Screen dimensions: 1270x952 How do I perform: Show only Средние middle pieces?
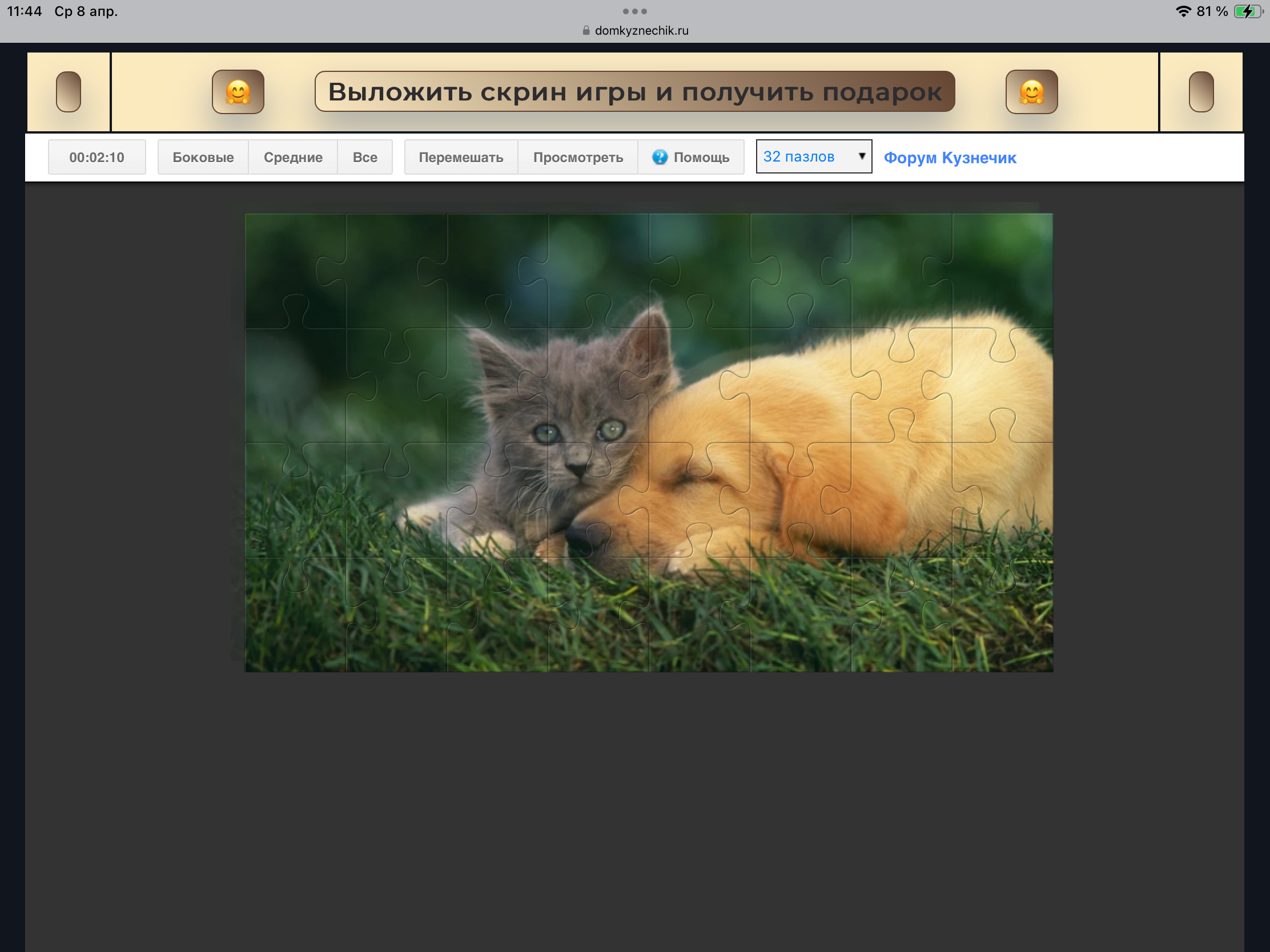[x=293, y=157]
